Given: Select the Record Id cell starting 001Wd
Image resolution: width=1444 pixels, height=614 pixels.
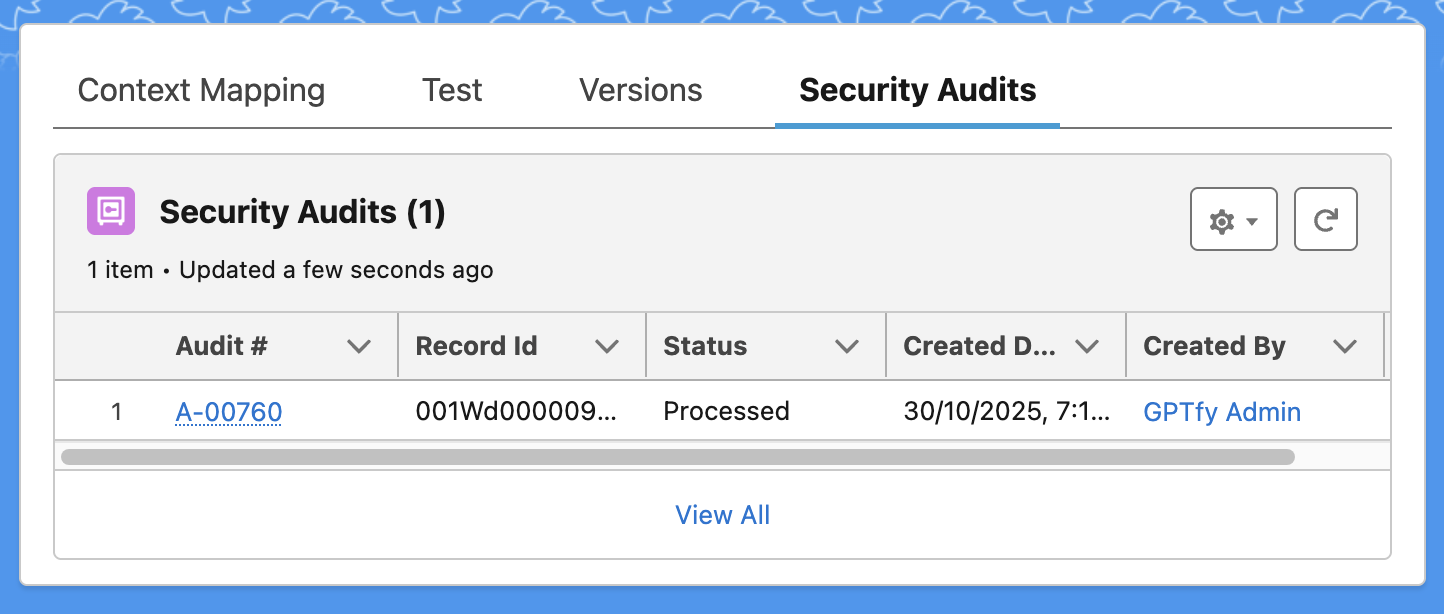Looking at the screenshot, I should (516, 412).
